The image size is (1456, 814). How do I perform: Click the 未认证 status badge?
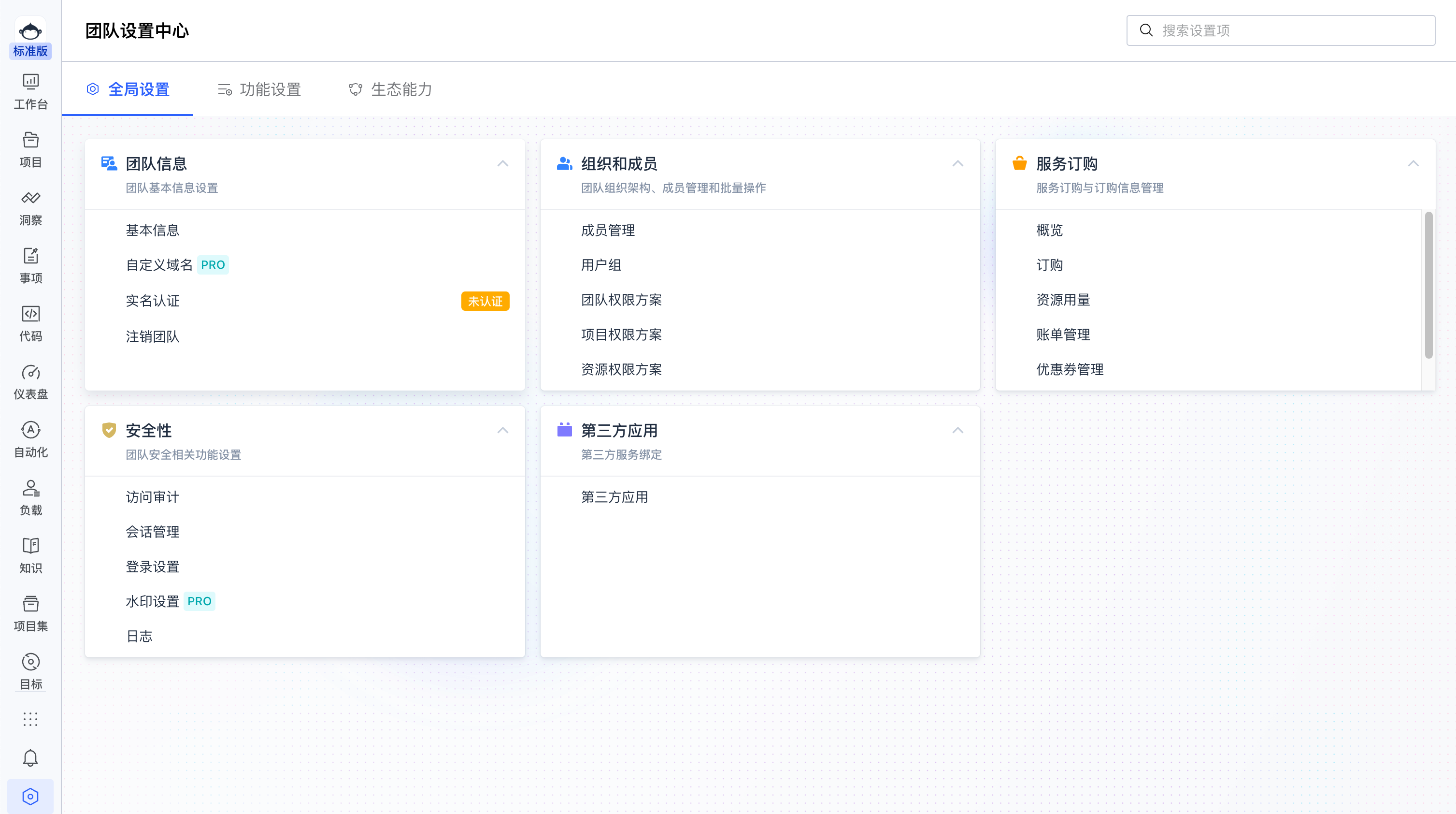click(x=485, y=301)
